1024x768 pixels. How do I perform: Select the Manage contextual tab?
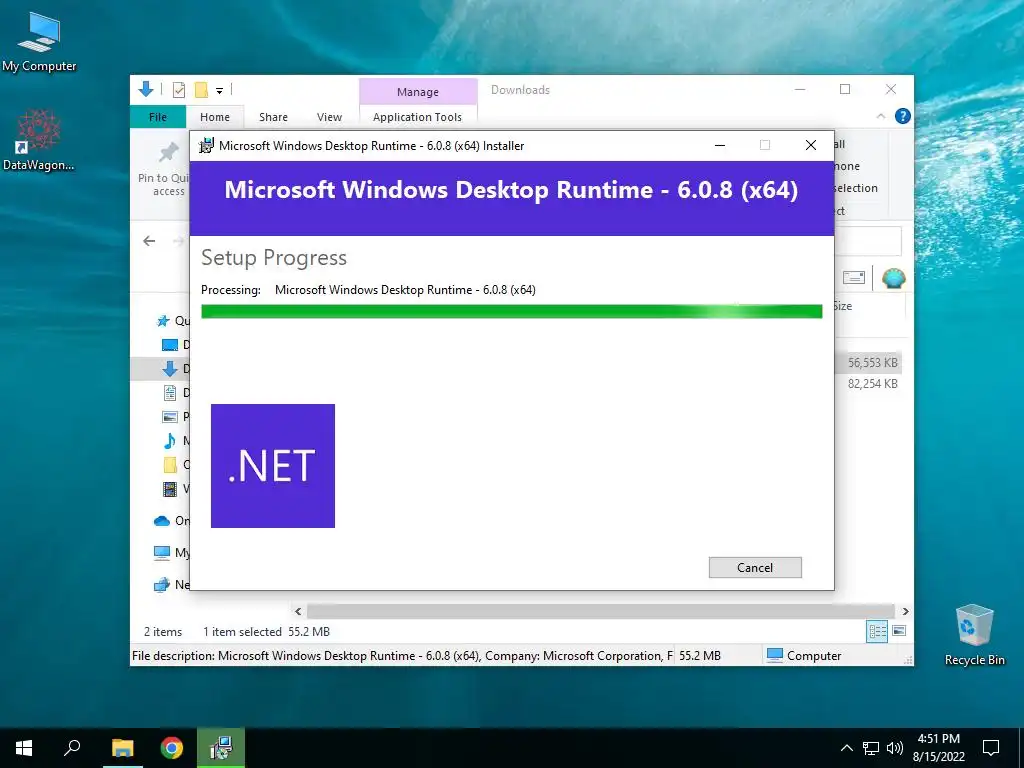[418, 92]
